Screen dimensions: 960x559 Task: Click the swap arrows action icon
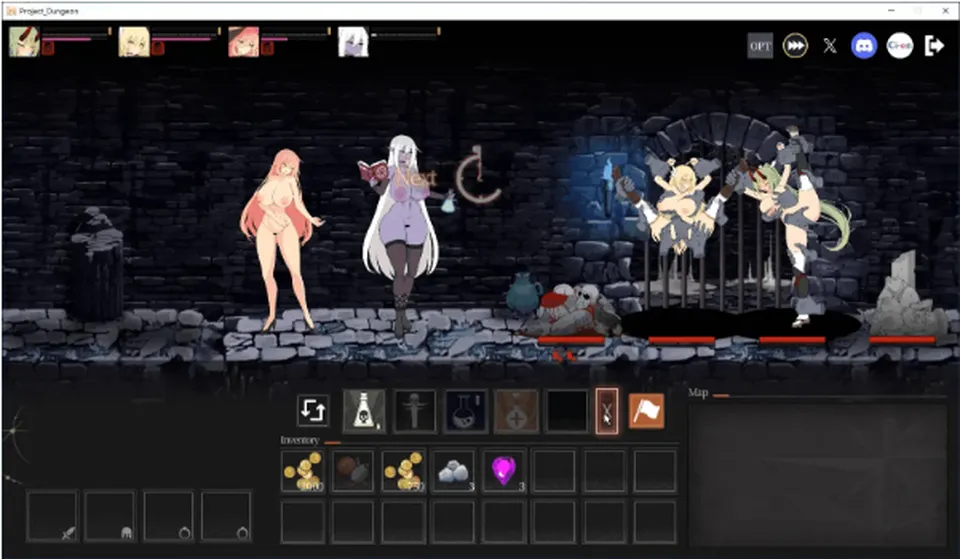click(313, 410)
